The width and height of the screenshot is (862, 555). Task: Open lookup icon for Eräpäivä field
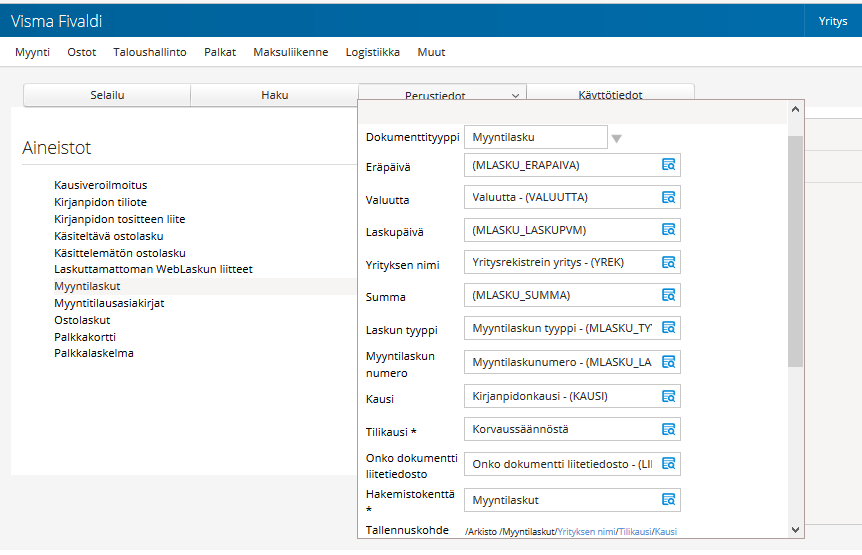tap(668, 165)
